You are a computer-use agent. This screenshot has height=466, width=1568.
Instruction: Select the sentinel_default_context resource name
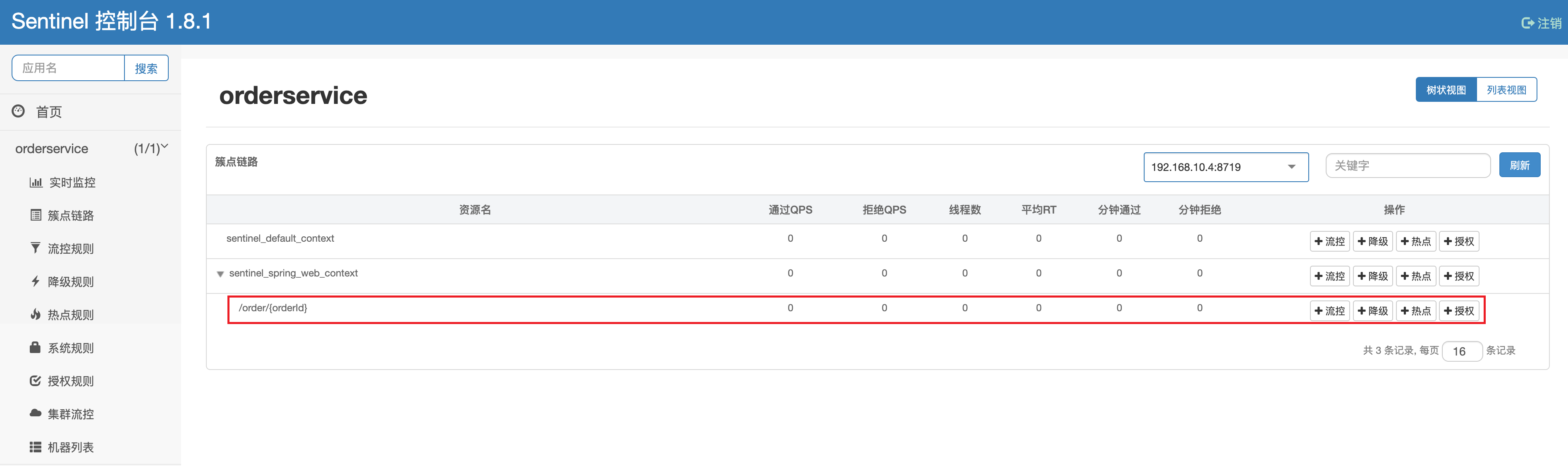tap(280, 238)
